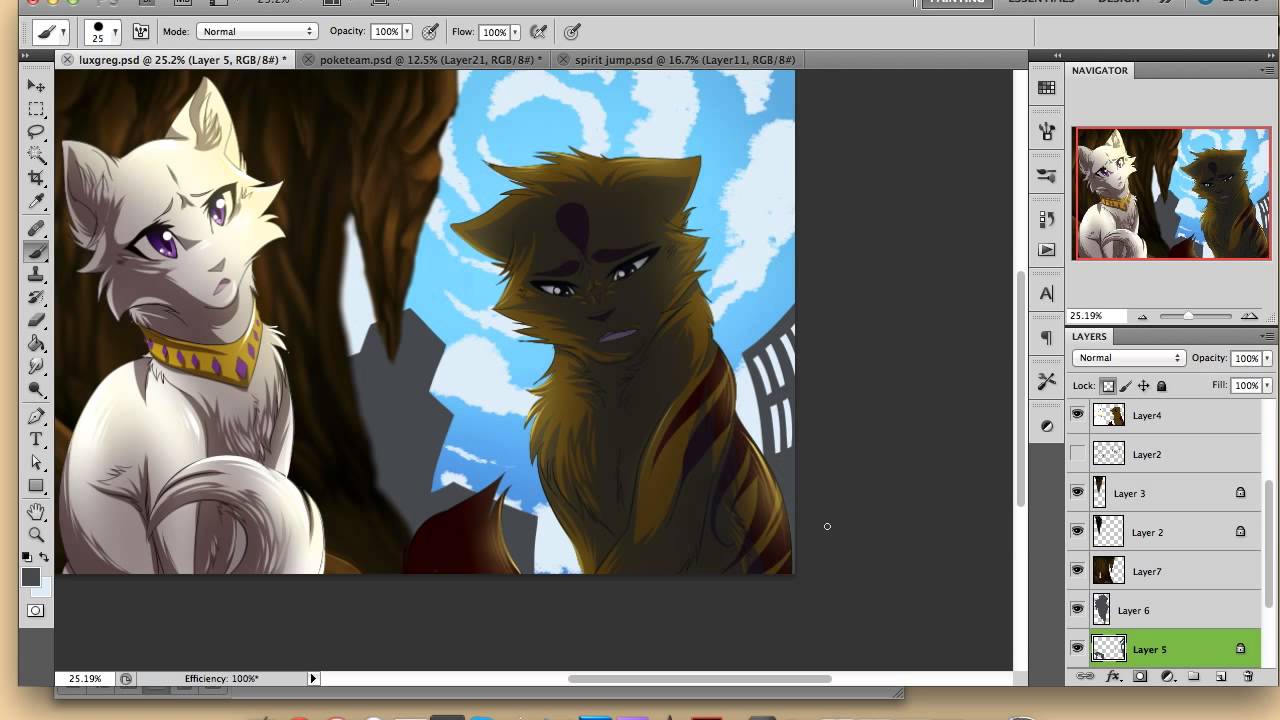Toggle lock image pixels

(x=1126, y=386)
